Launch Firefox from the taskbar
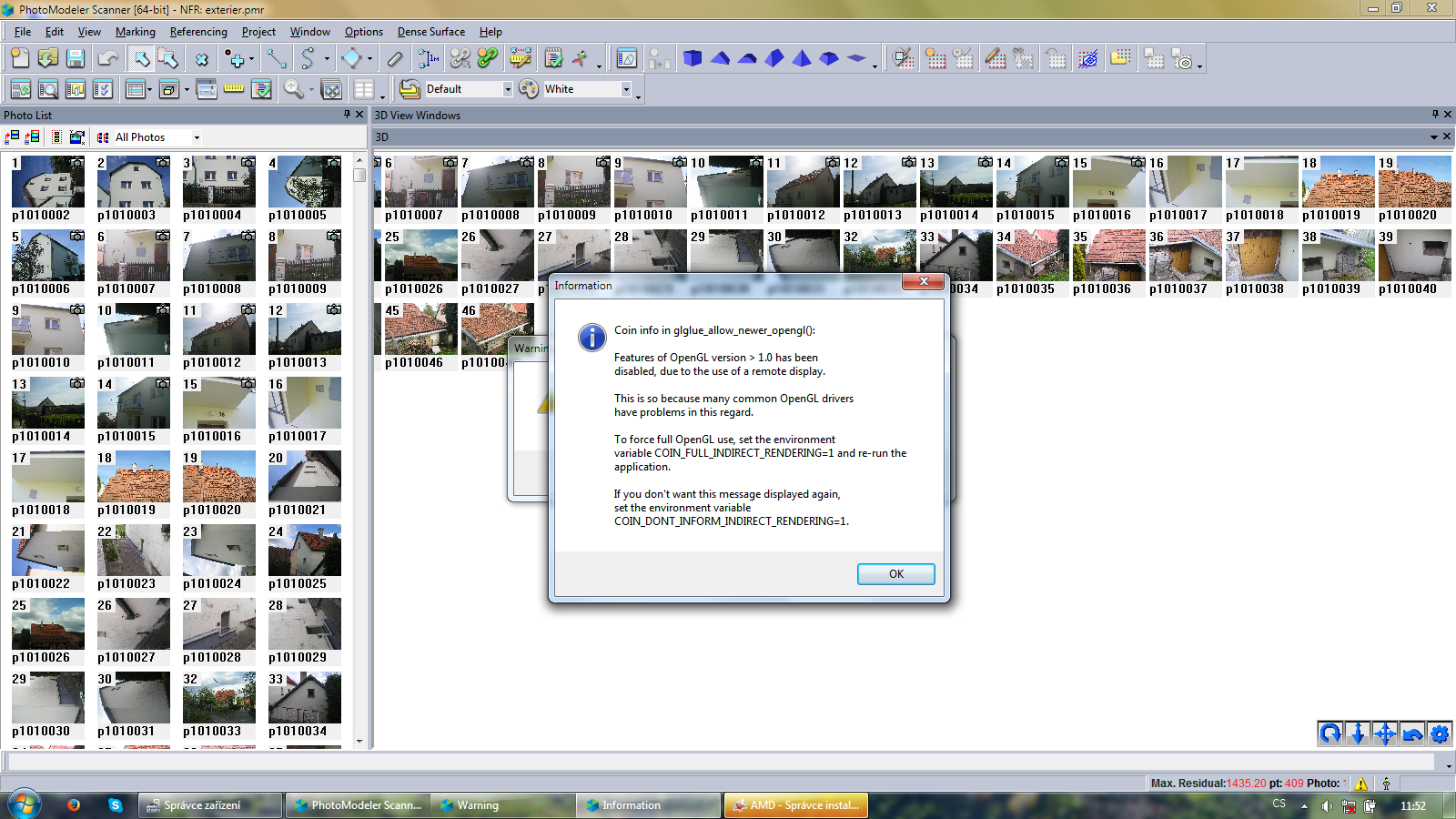This screenshot has height=819, width=1456. (x=74, y=805)
